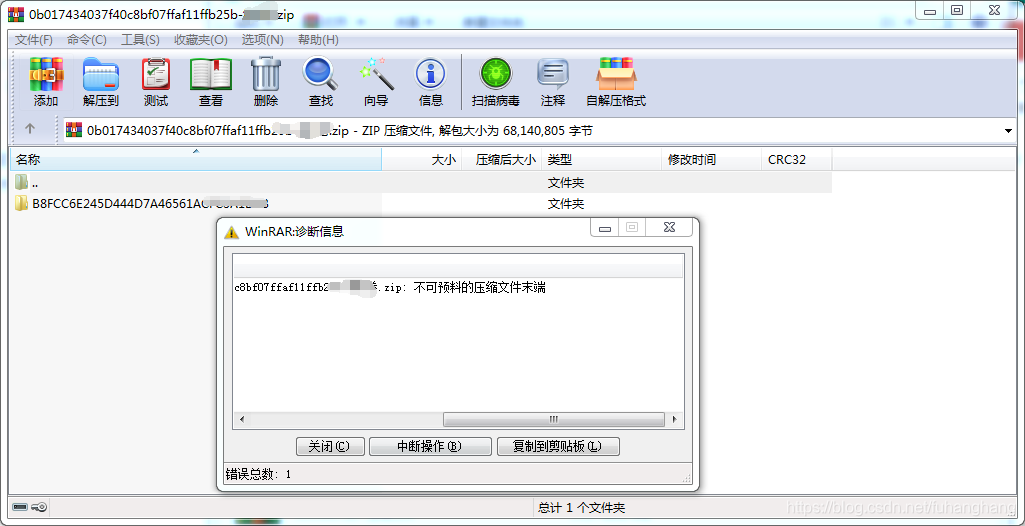Click 错误总数: 1 status text
This screenshot has height=526, width=1025.
[258, 474]
